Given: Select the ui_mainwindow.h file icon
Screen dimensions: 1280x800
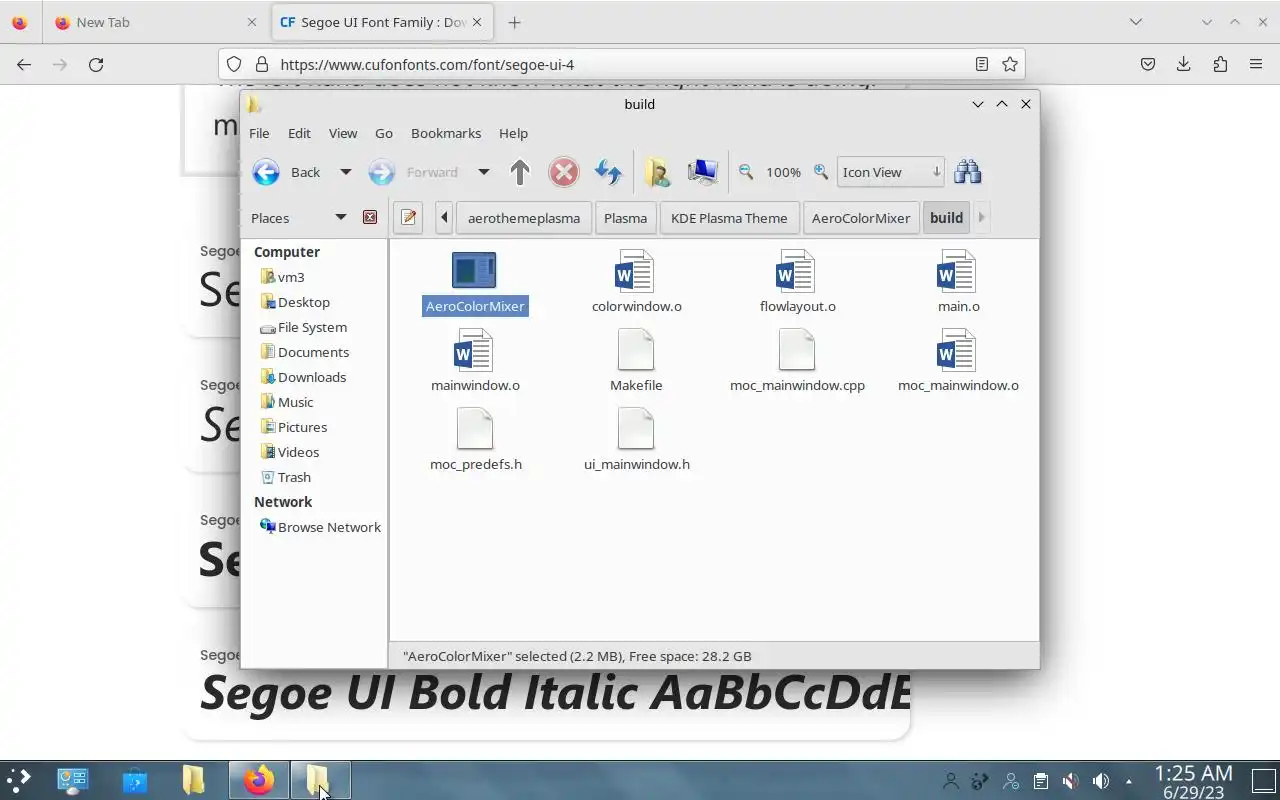Looking at the screenshot, I should (x=636, y=429).
